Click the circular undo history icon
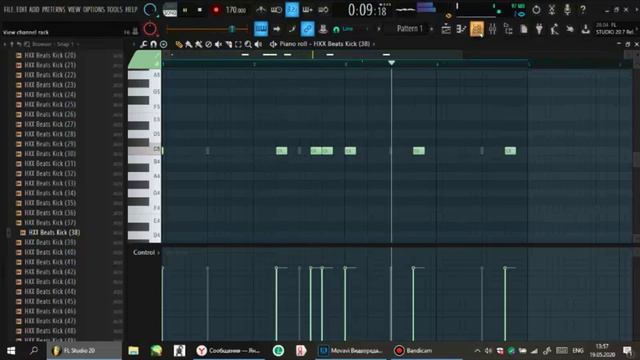Viewport: 640px width, 360px height. click(x=536, y=9)
